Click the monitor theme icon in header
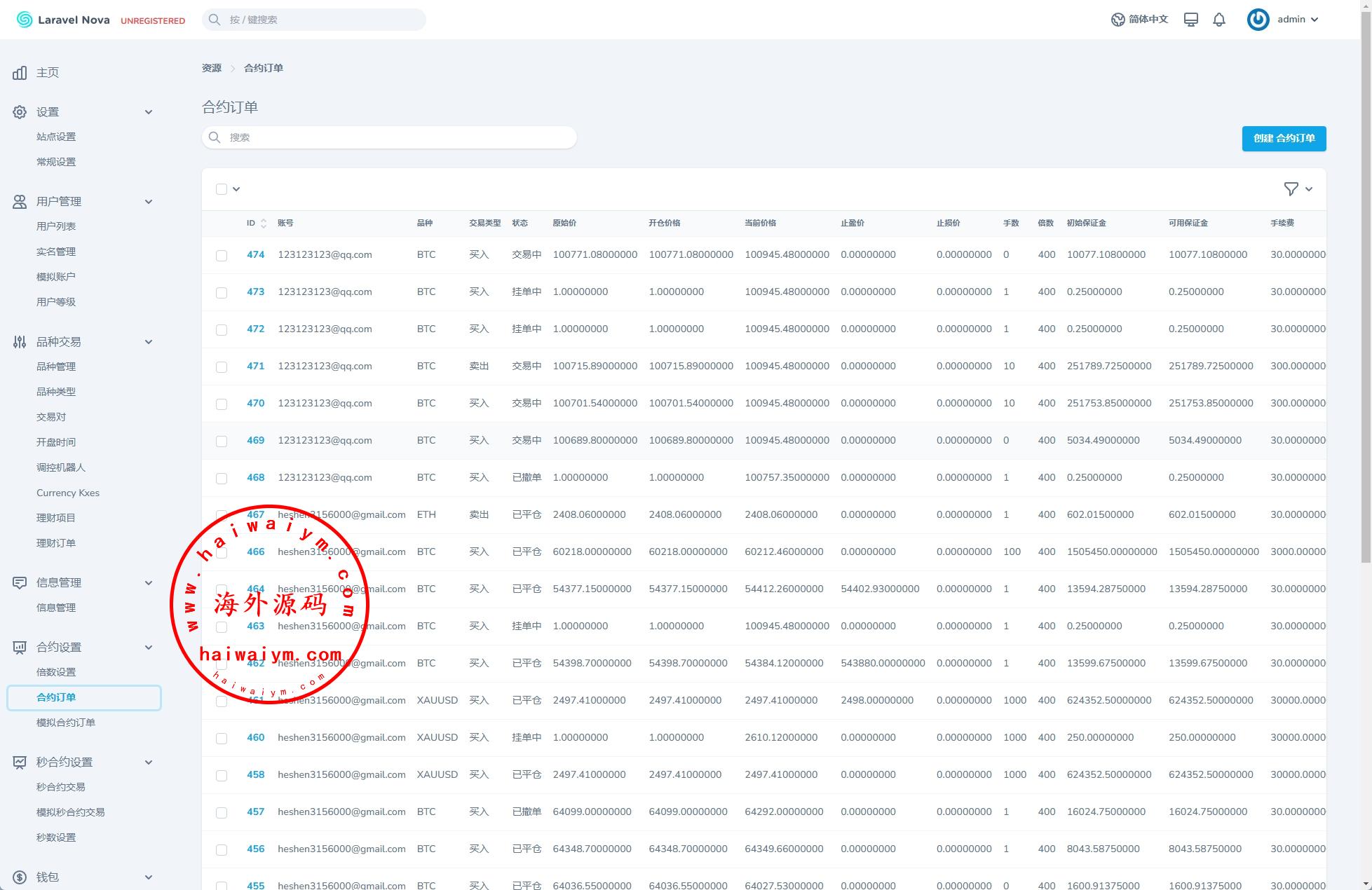This screenshot has height=890, width=1372. point(1190,20)
